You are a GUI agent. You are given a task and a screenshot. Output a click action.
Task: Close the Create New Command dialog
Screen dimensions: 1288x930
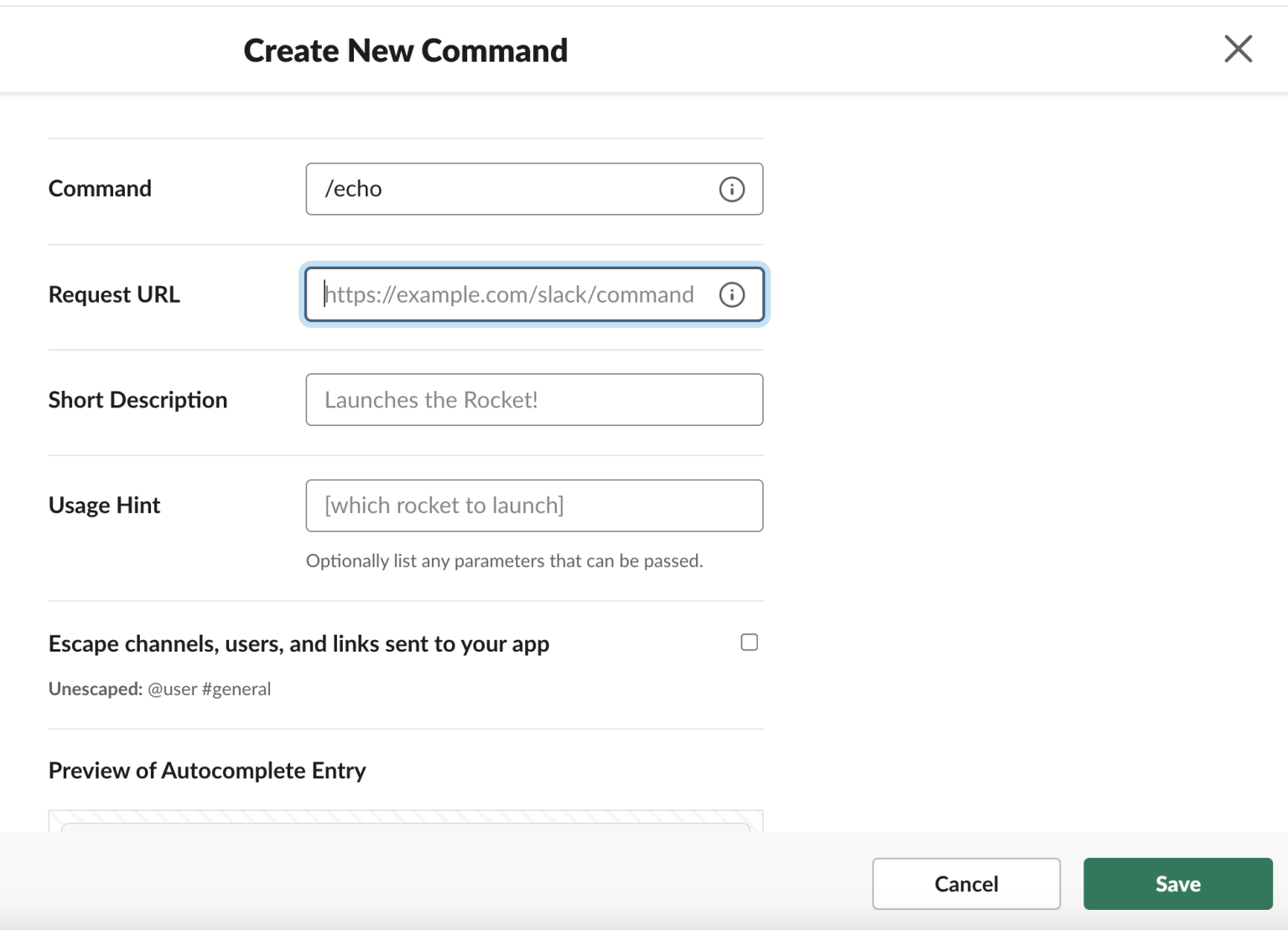1238,49
